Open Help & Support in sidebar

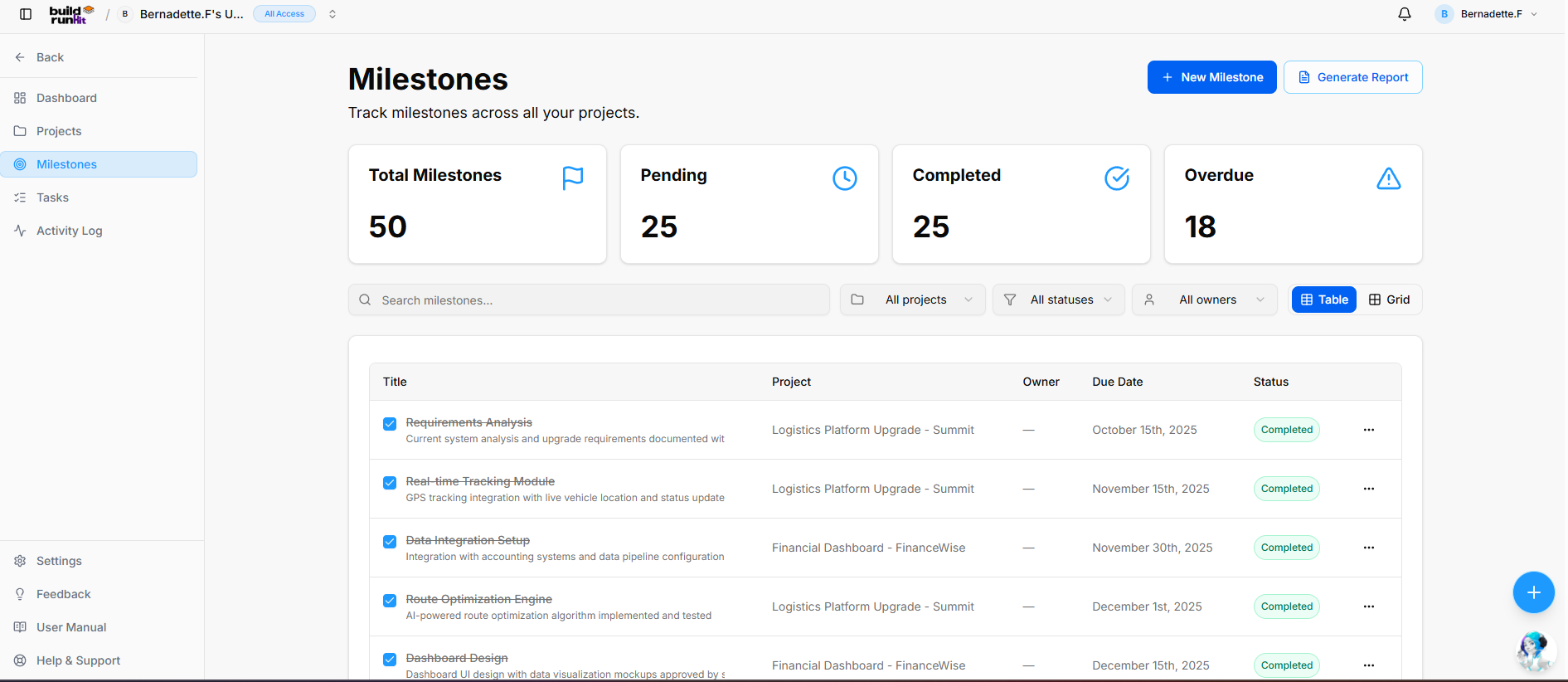[99, 660]
